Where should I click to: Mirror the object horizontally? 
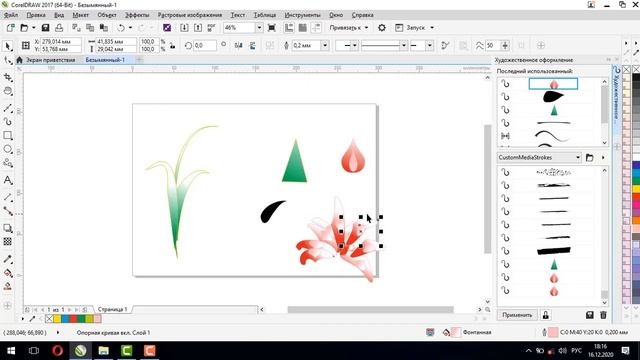click(239, 45)
